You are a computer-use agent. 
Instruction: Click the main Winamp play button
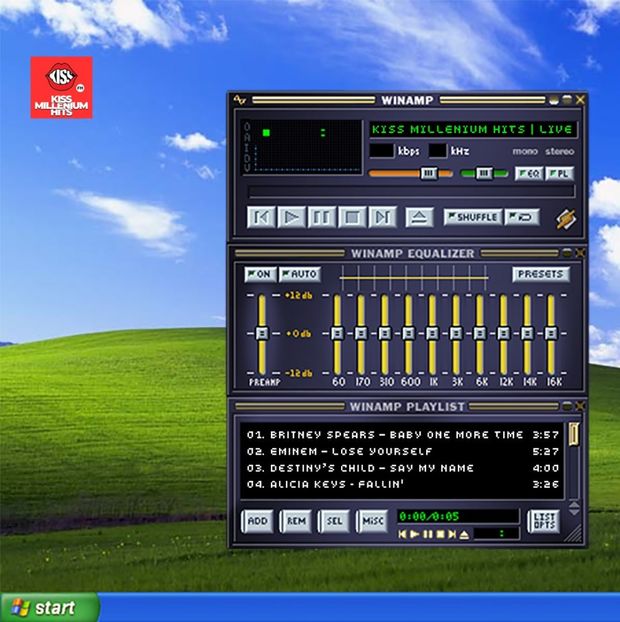tap(292, 217)
